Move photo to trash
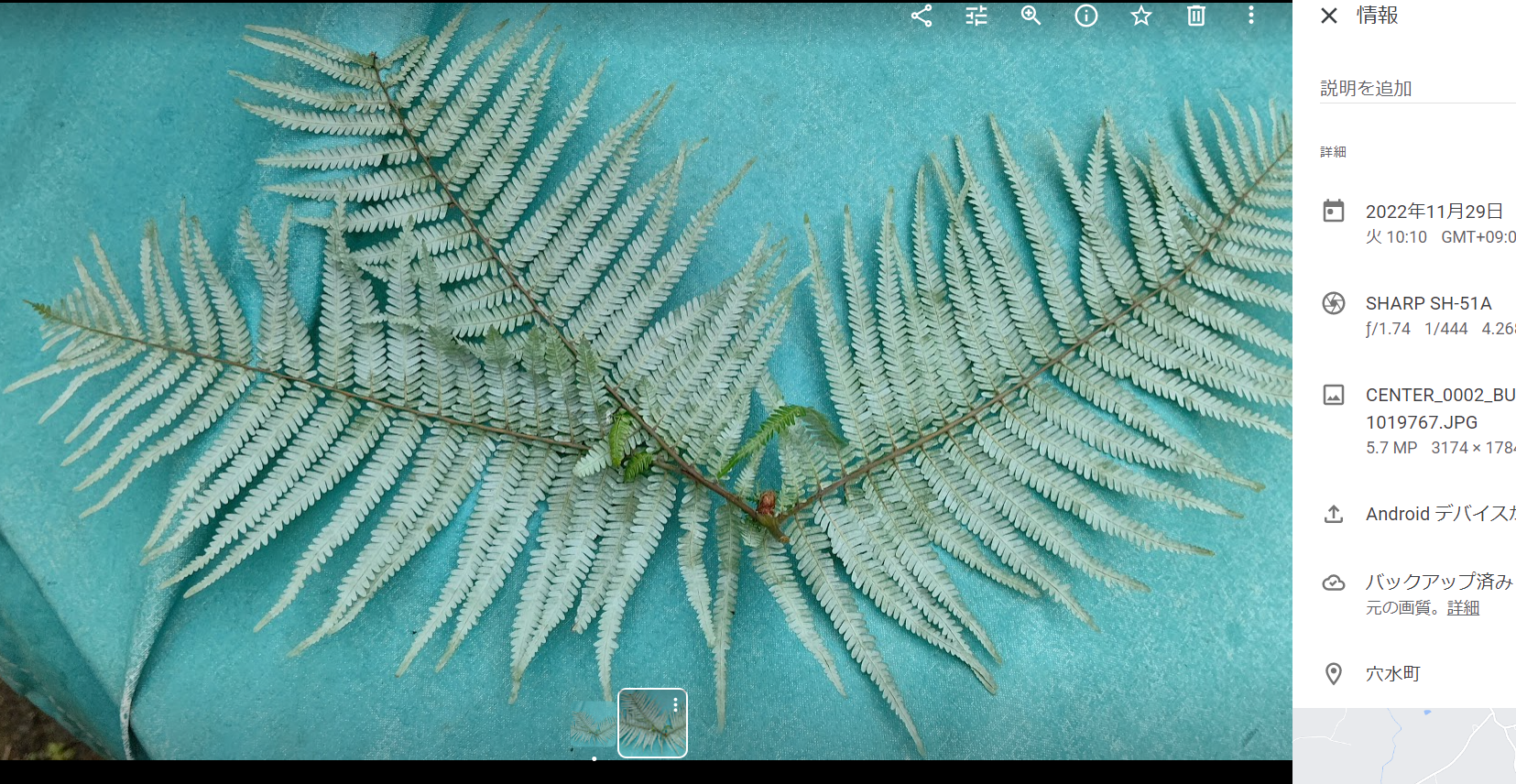 click(x=1196, y=16)
